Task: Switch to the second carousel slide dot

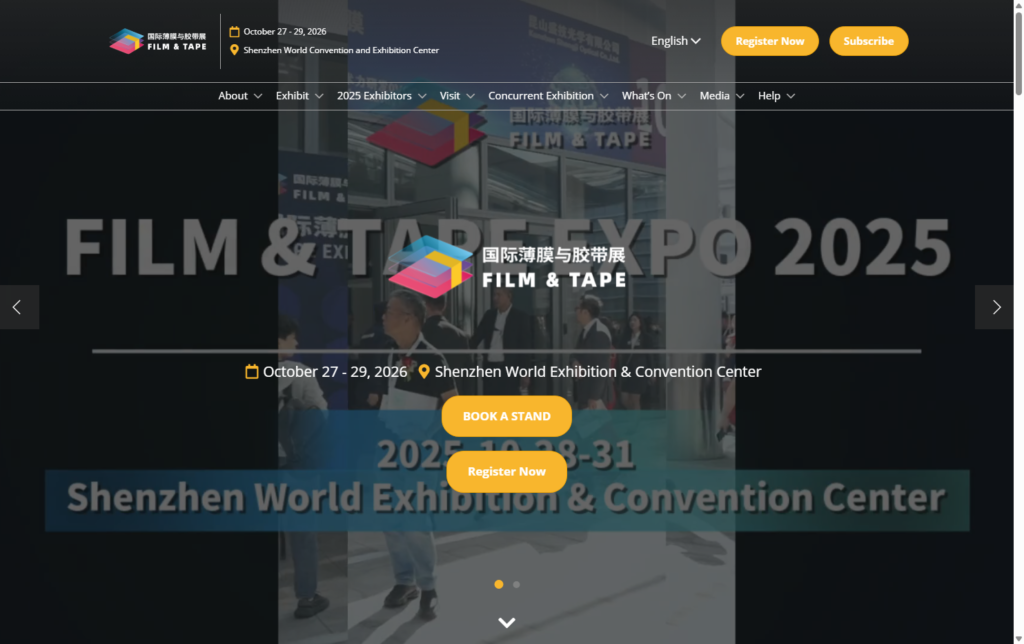Action: click(x=516, y=584)
